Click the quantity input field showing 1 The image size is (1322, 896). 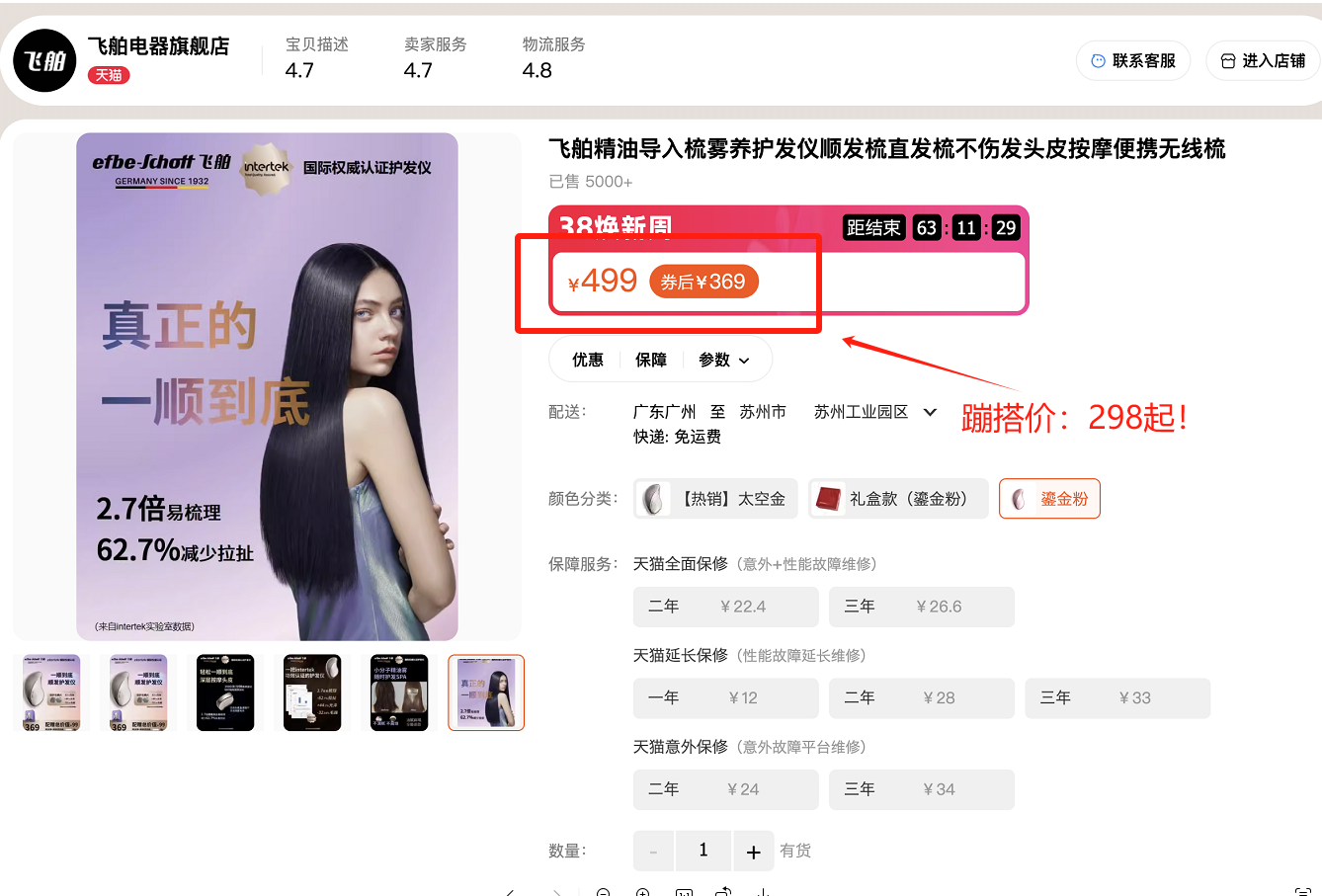tap(702, 851)
